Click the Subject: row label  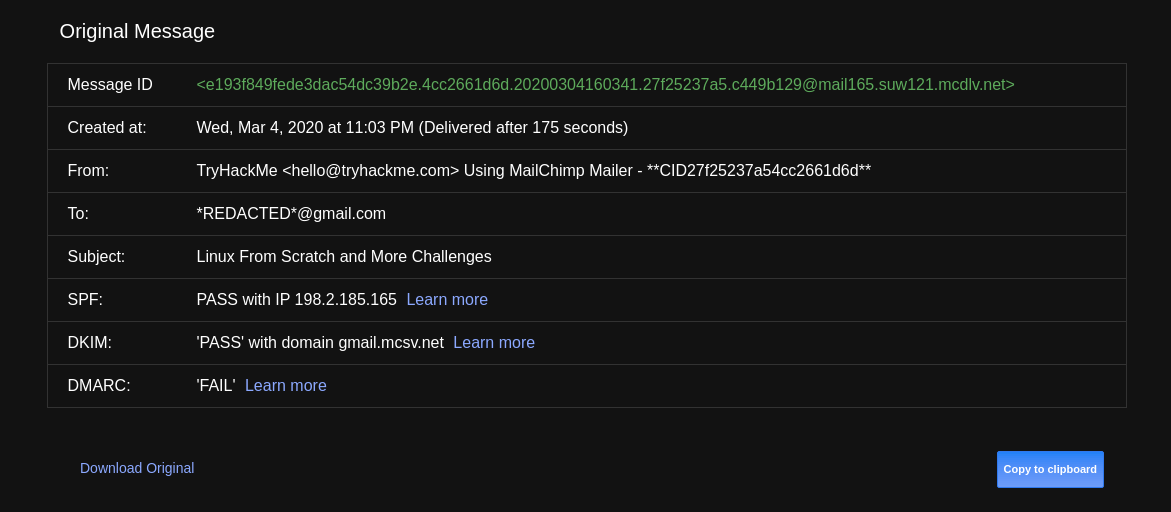click(x=96, y=257)
